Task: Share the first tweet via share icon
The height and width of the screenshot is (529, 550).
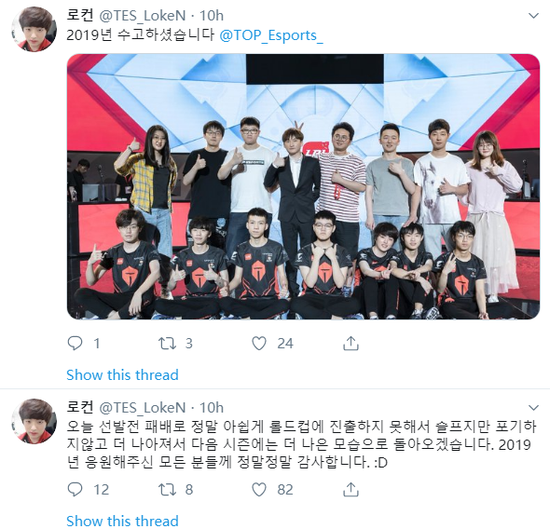Action: point(350,343)
